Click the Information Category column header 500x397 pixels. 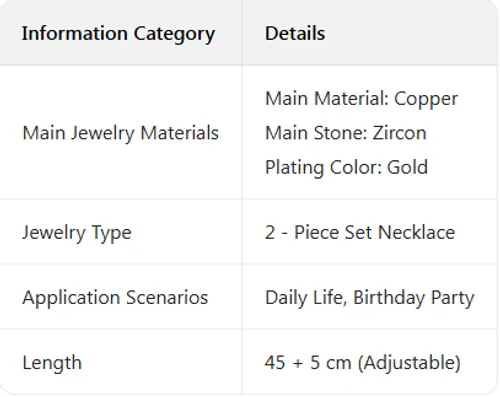pyautogui.click(x=118, y=34)
